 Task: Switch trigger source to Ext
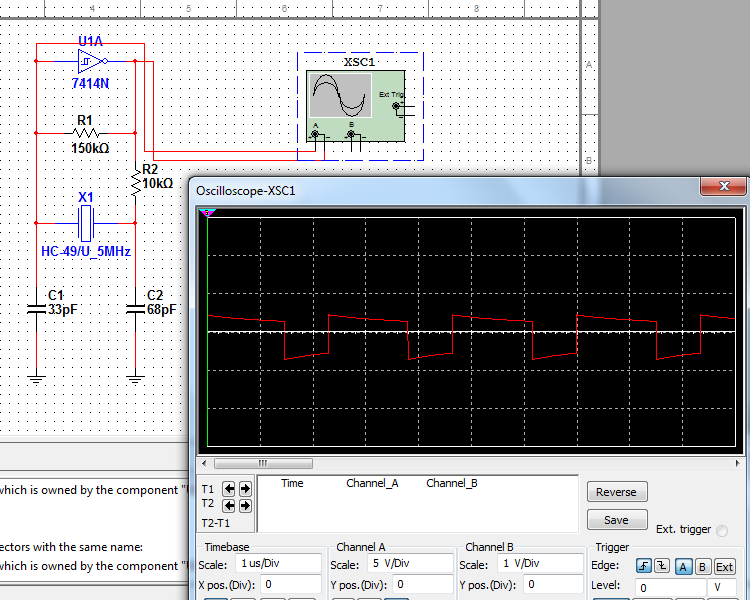724,567
